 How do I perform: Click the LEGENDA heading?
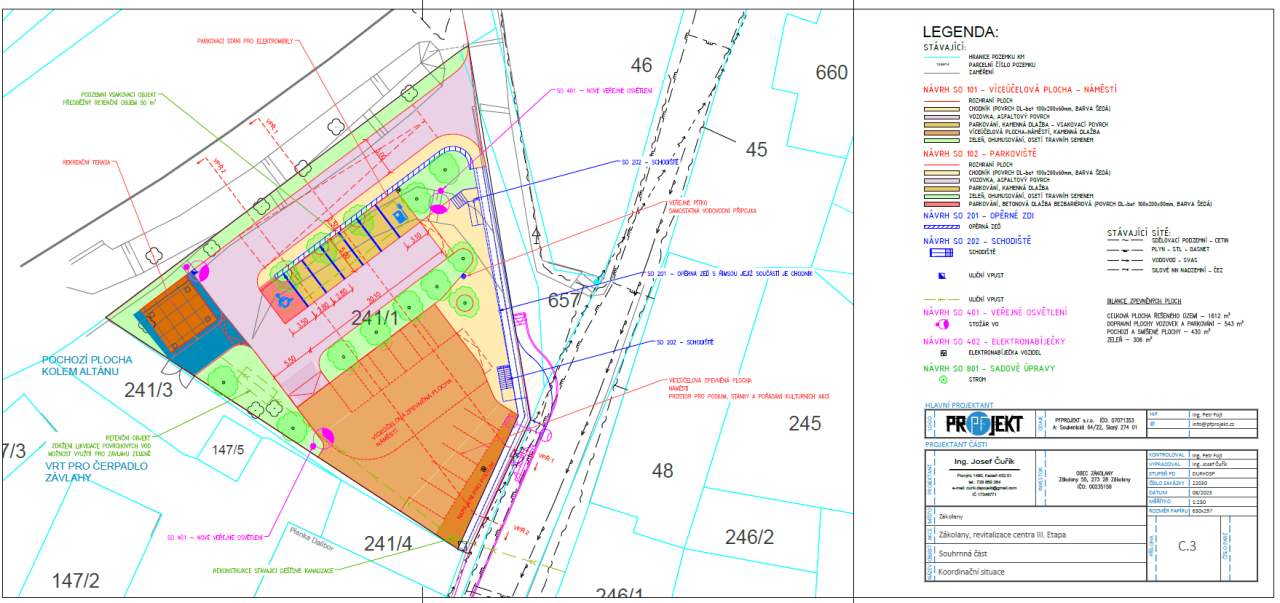click(x=959, y=33)
